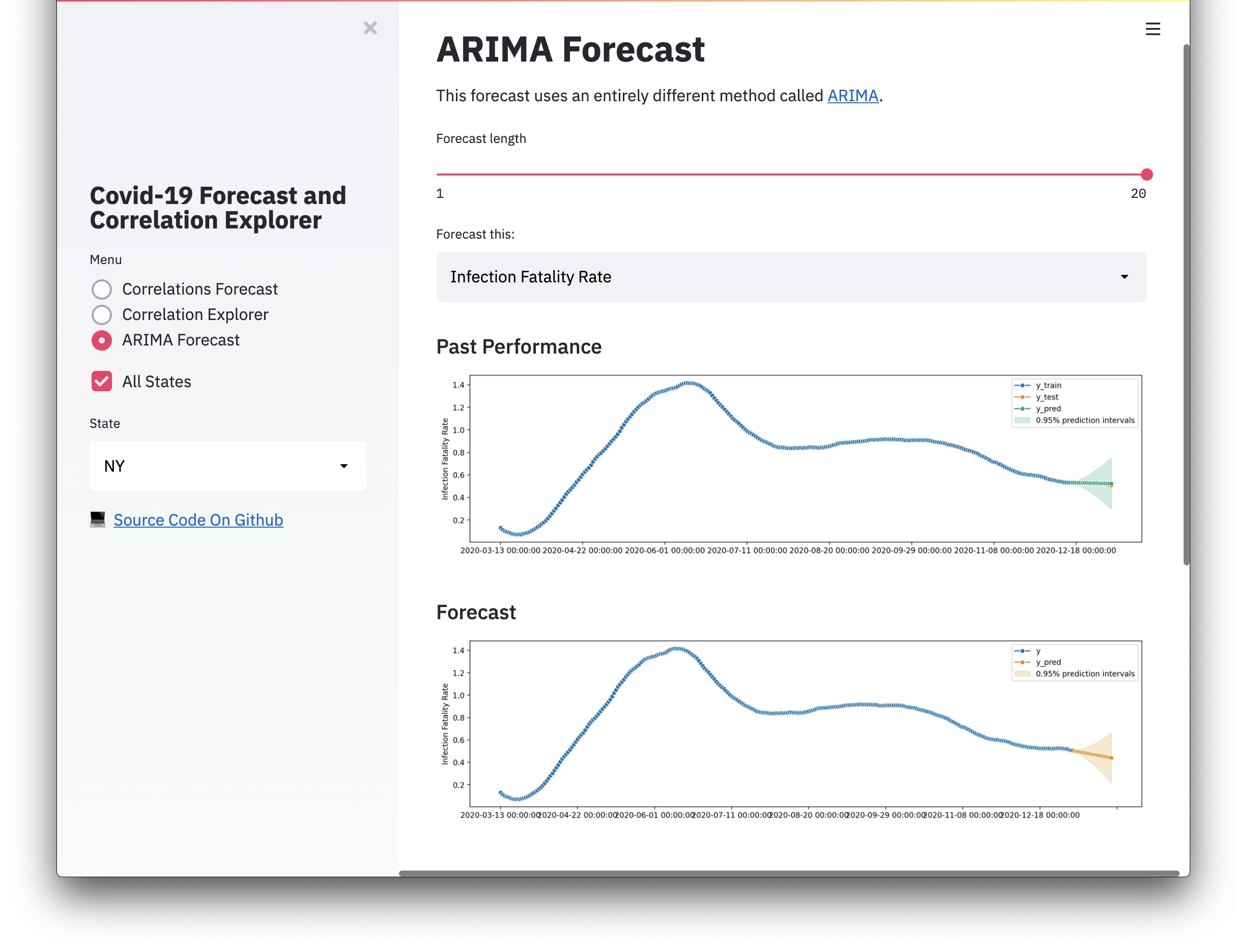Open the Source Code On Github link
1234x952 pixels.
(198, 520)
